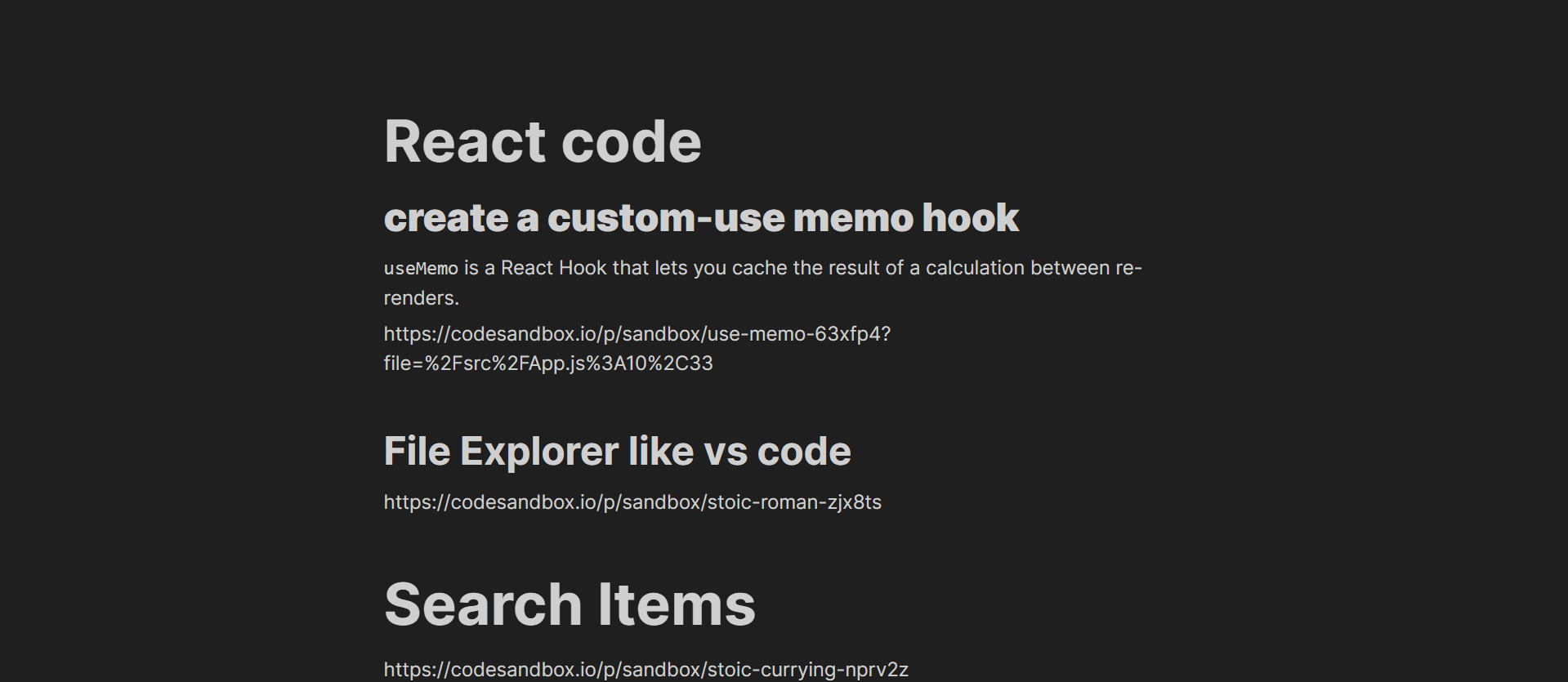The image size is (1568, 682).
Task: Click the word "File" in the File Explorer heading
Action: [417, 452]
